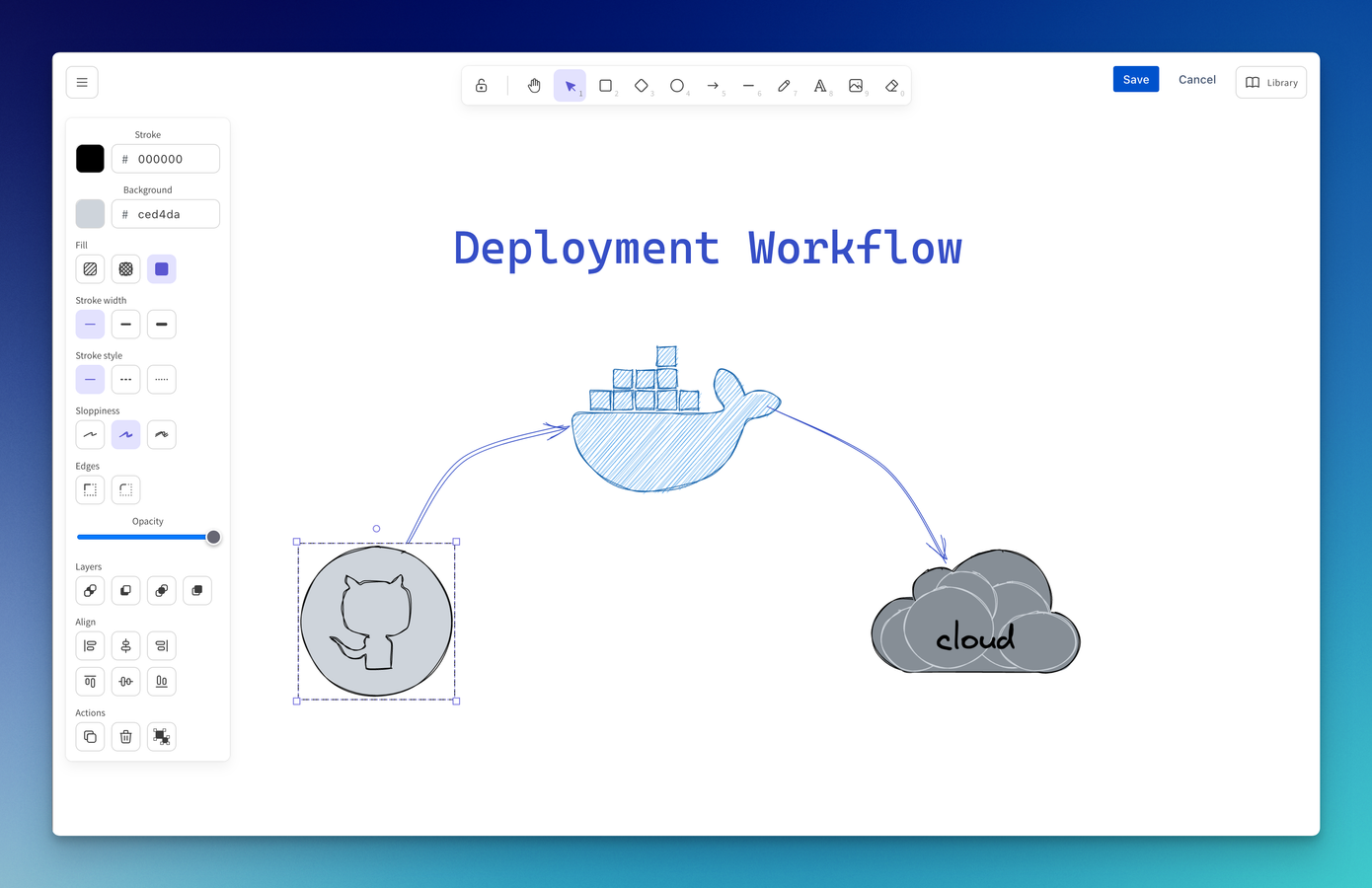This screenshot has height=888, width=1372.
Task: Select the Hand pan tool
Action: pos(534,86)
